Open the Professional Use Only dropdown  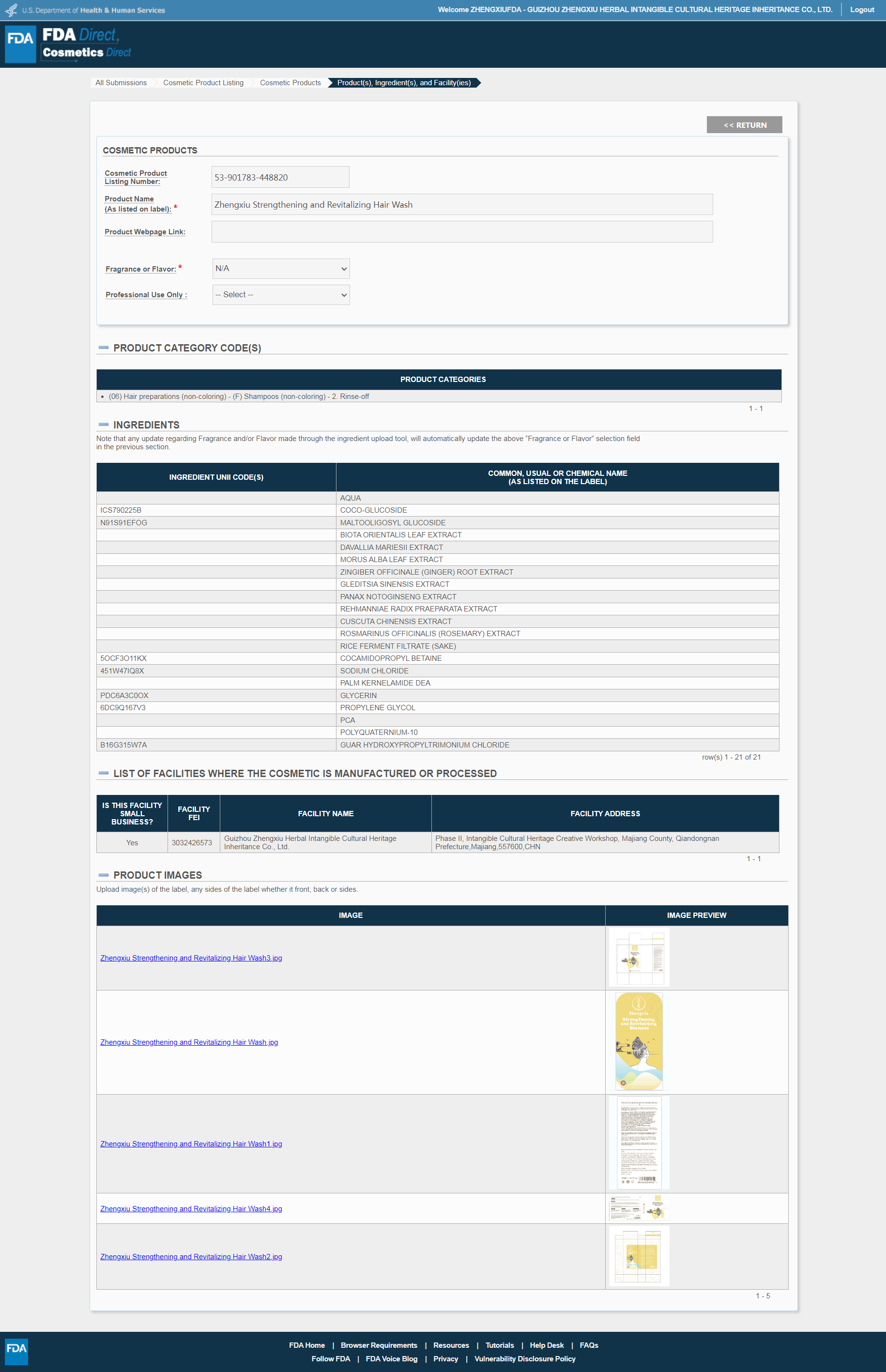(x=281, y=294)
